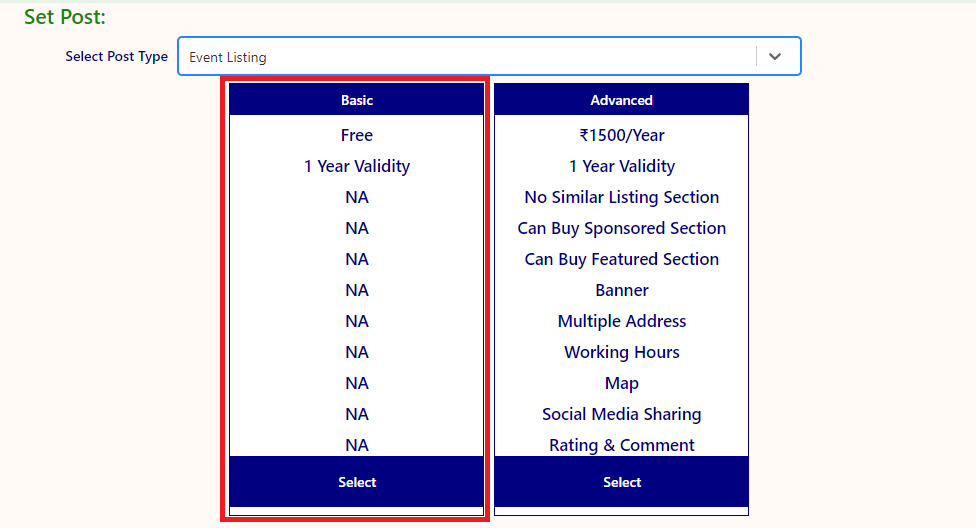Click the Banner feature row
Image resolution: width=976 pixels, height=528 pixels.
[621, 290]
